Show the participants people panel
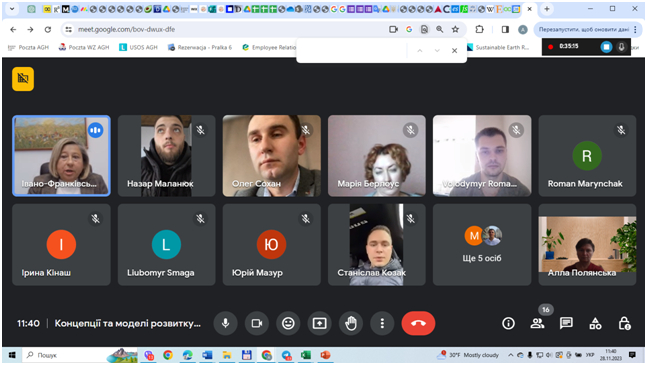 (x=537, y=323)
